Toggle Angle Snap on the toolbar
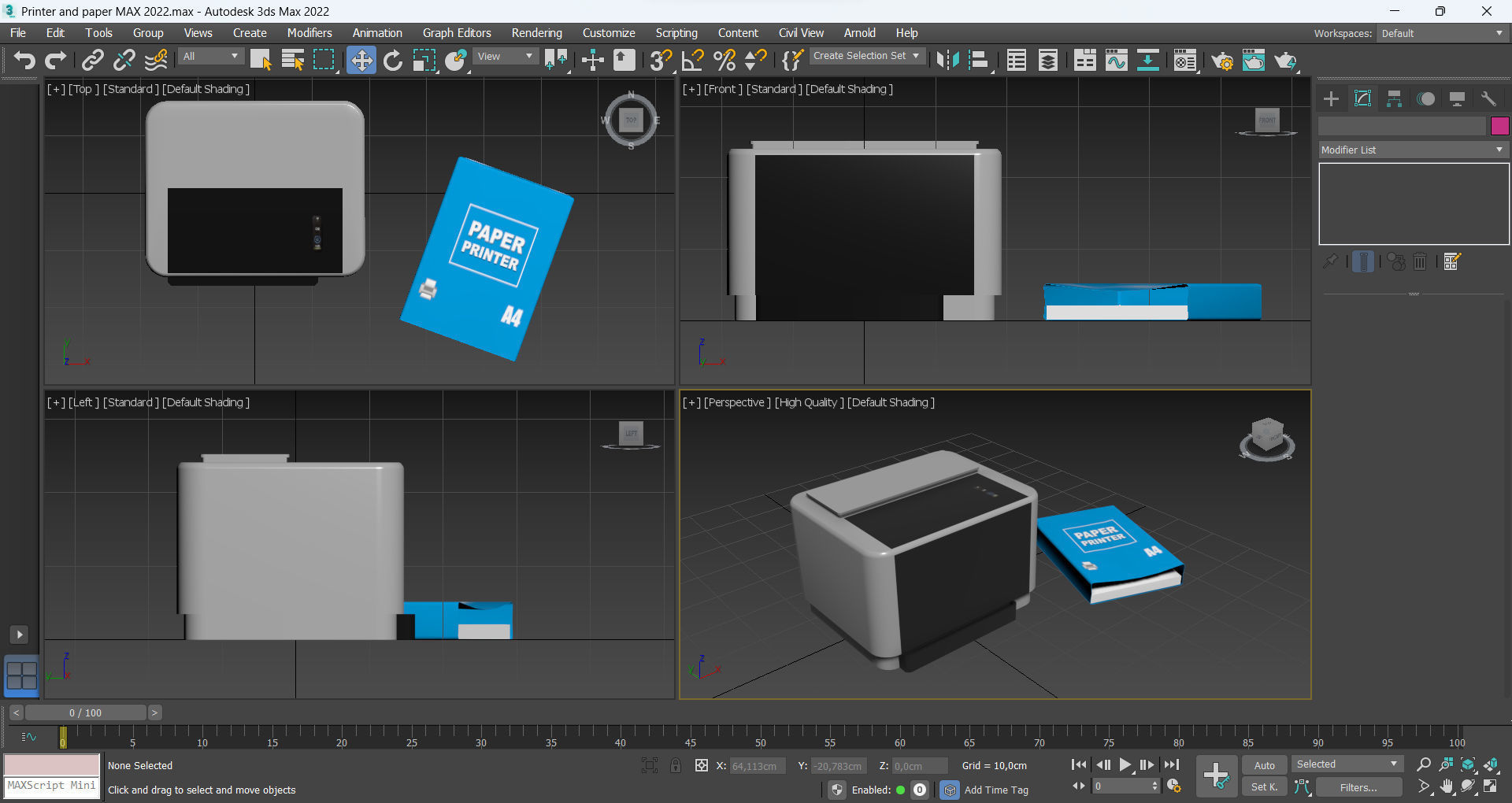The width and height of the screenshot is (1512, 803). pos(693,60)
